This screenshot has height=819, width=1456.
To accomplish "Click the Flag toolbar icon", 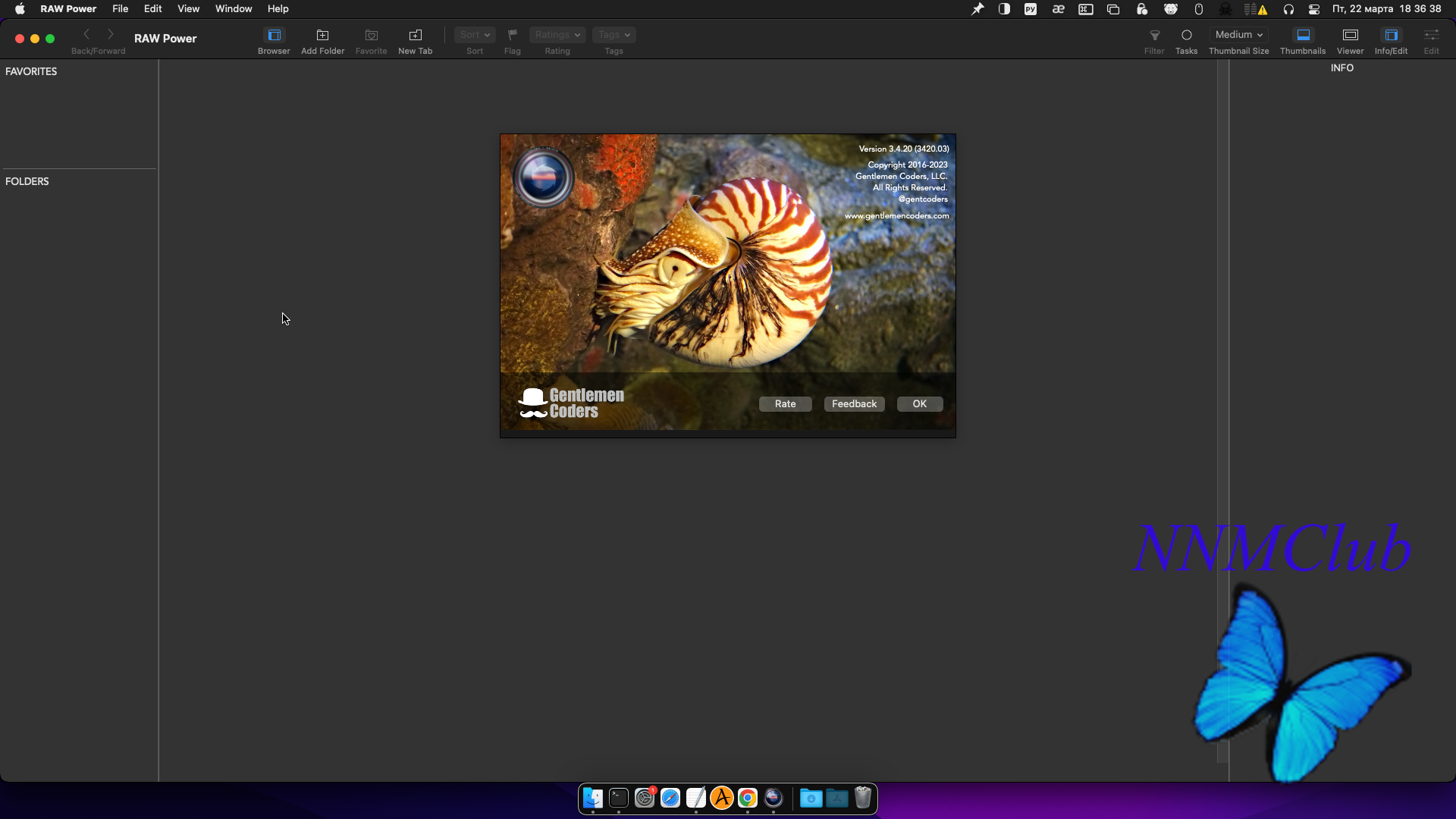I will tap(513, 35).
